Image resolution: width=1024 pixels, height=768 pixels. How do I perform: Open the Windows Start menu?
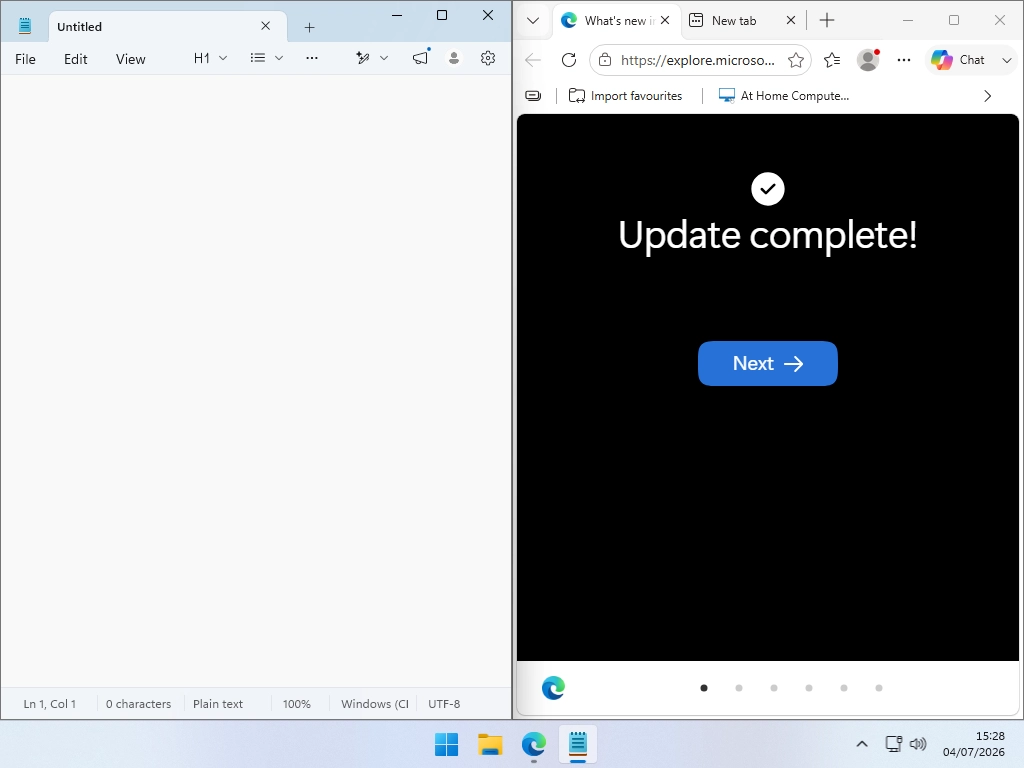click(447, 744)
